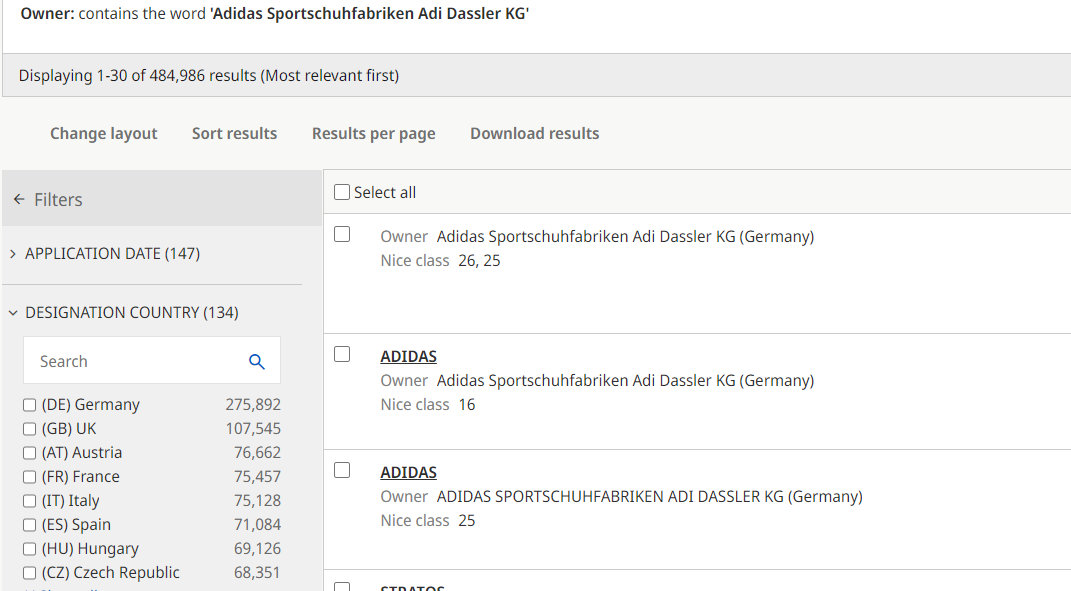Open the Results per page menu

tap(374, 134)
